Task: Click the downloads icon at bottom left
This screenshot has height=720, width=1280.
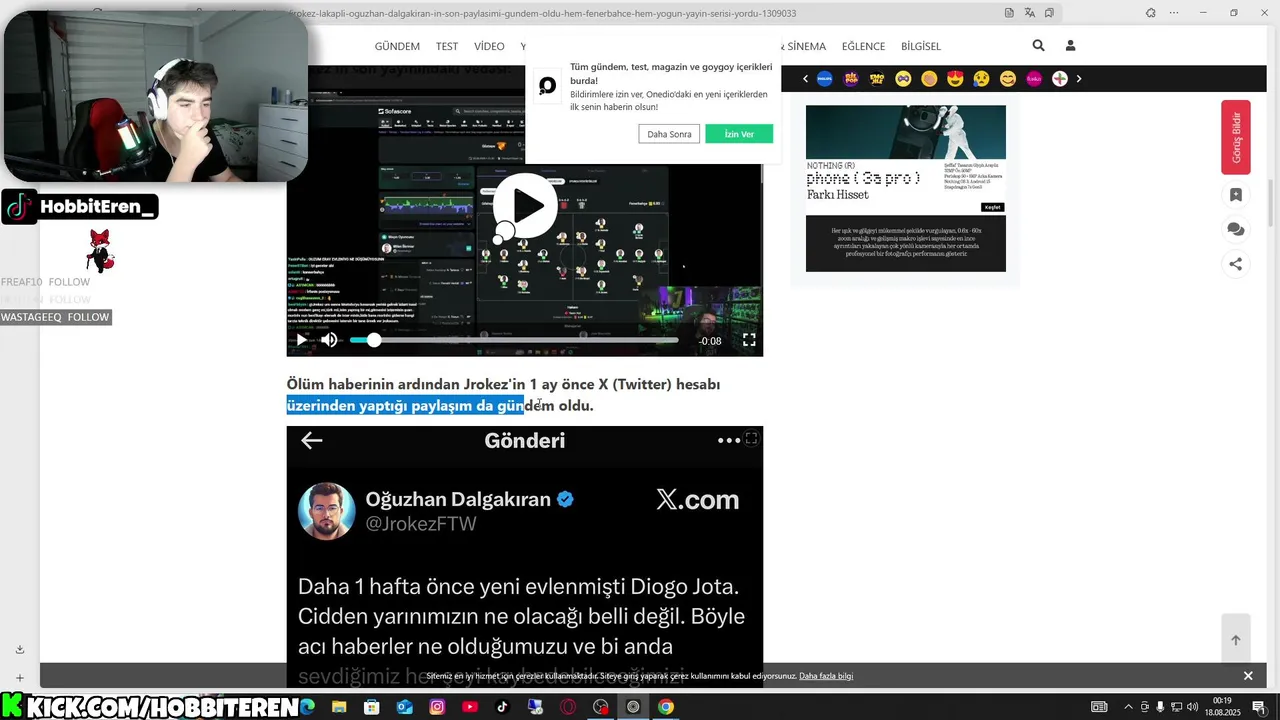Action: [x=19, y=649]
